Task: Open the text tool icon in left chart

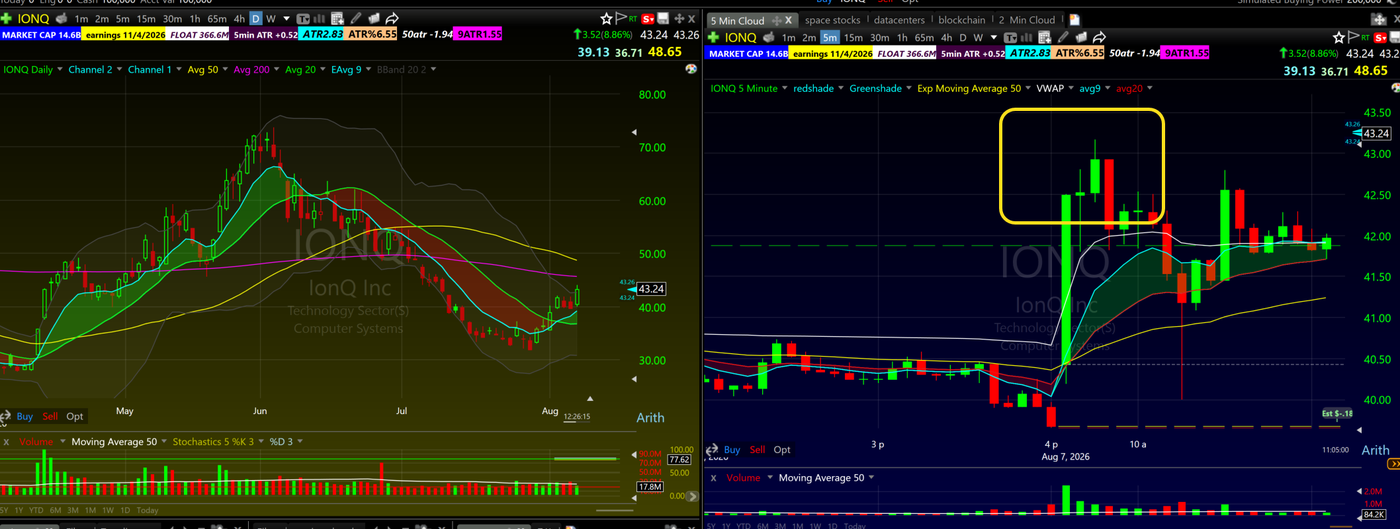Action: 303,18
